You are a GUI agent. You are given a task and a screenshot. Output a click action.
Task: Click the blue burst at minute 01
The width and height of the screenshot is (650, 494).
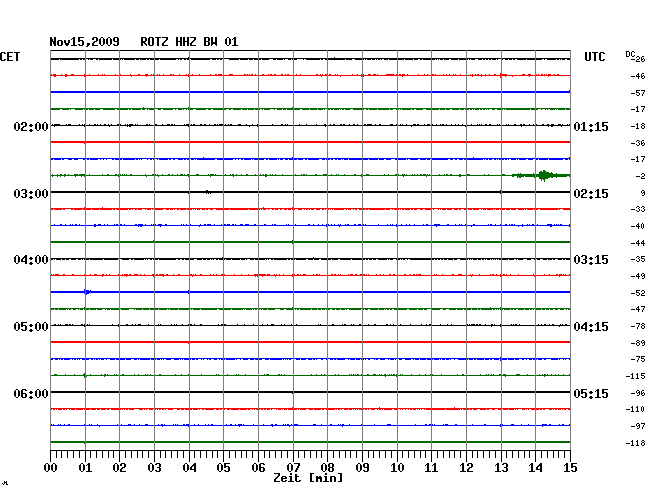click(x=87, y=292)
